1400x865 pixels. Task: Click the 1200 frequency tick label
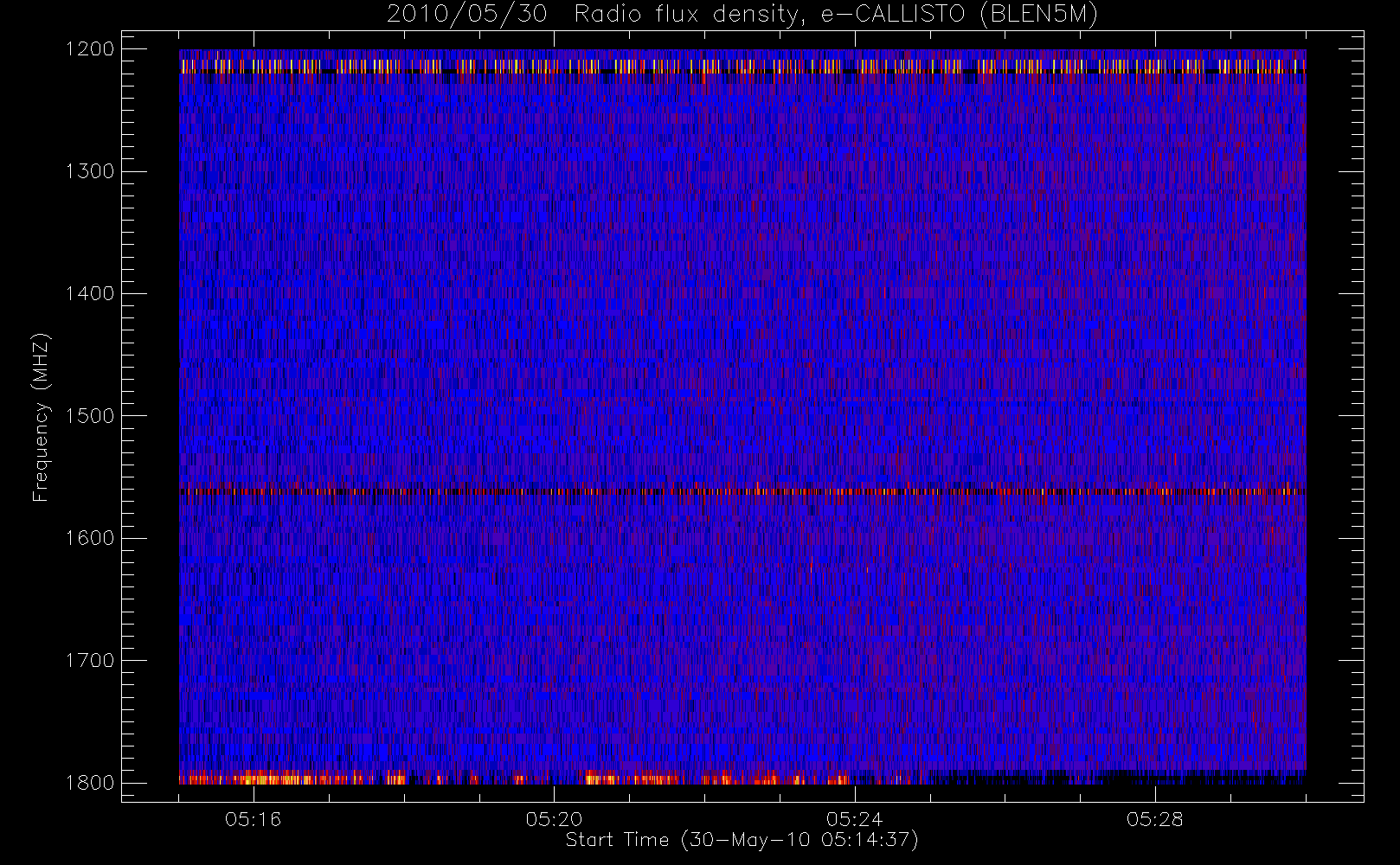[90, 49]
